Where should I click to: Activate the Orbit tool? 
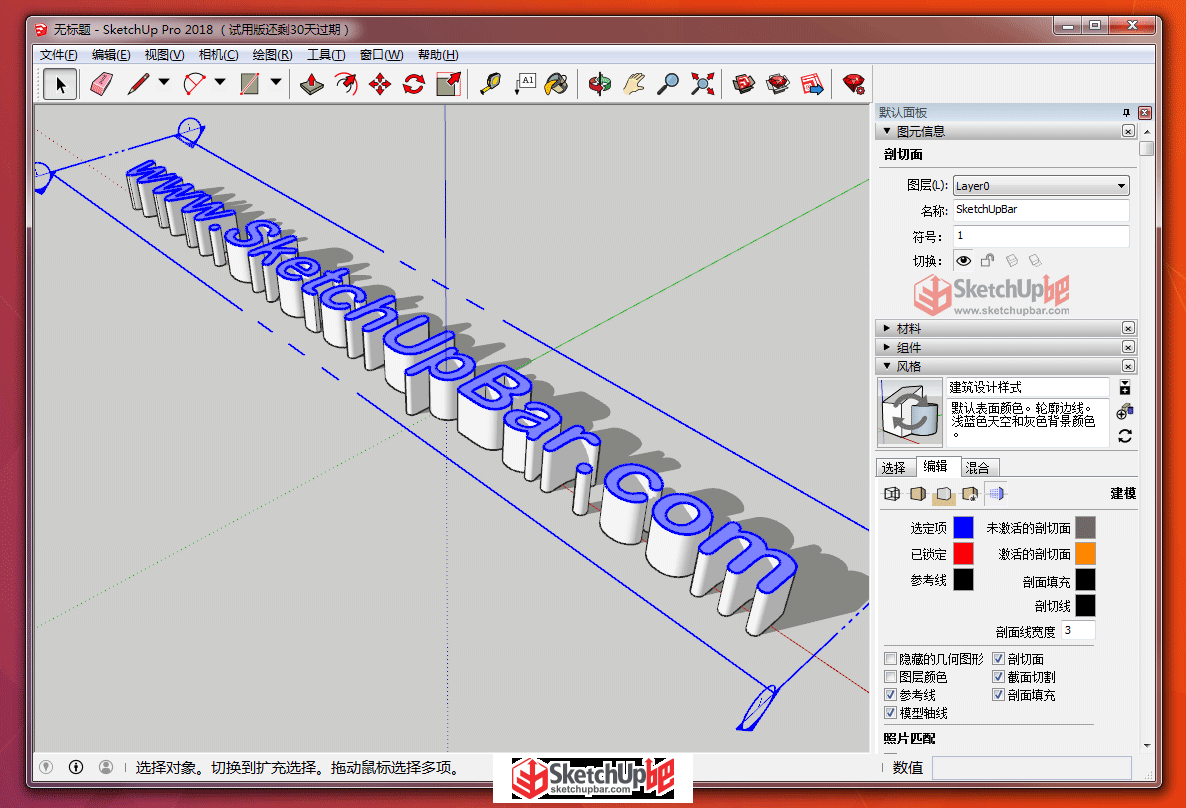click(x=600, y=84)
